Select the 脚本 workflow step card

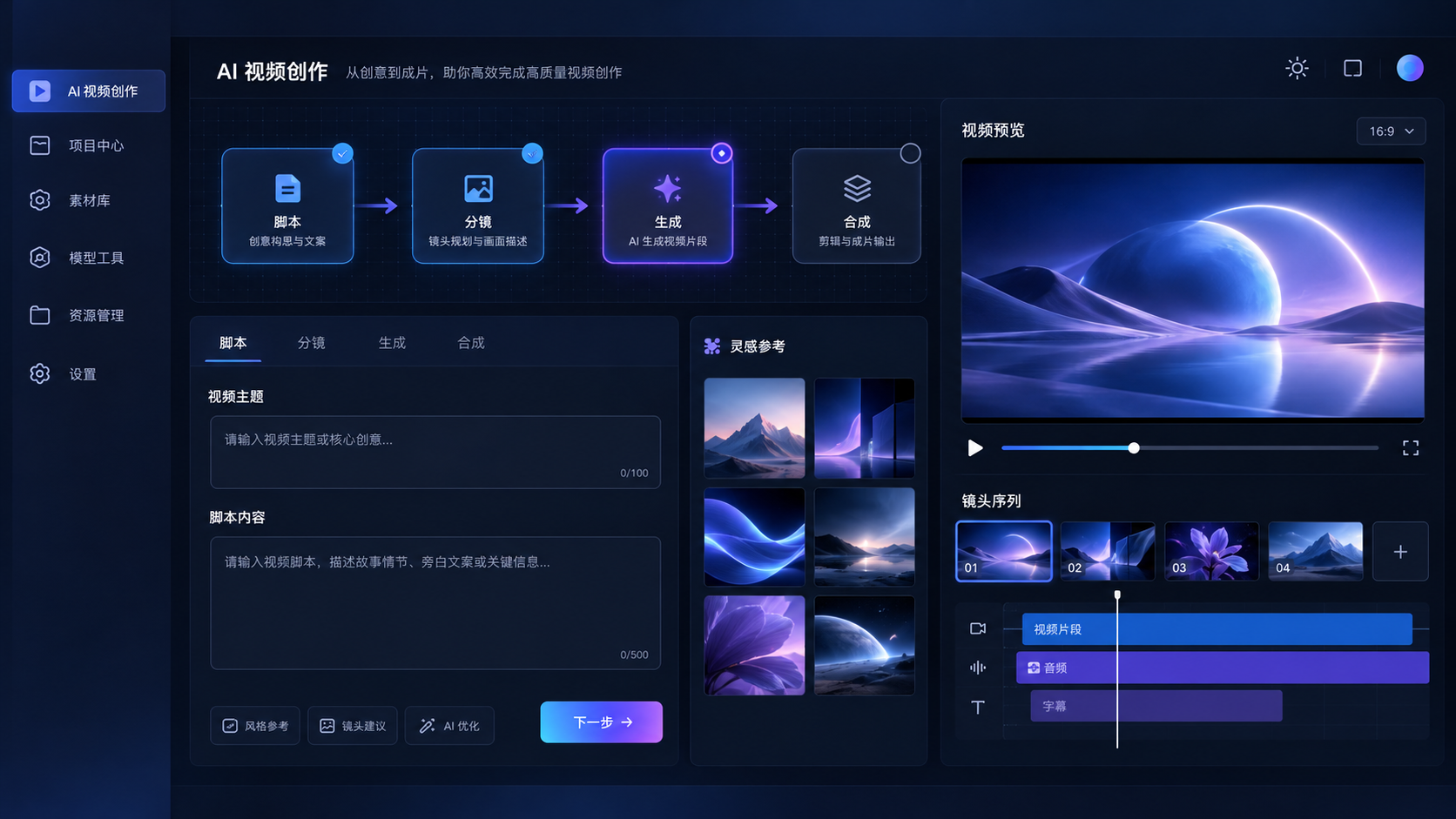287,206
